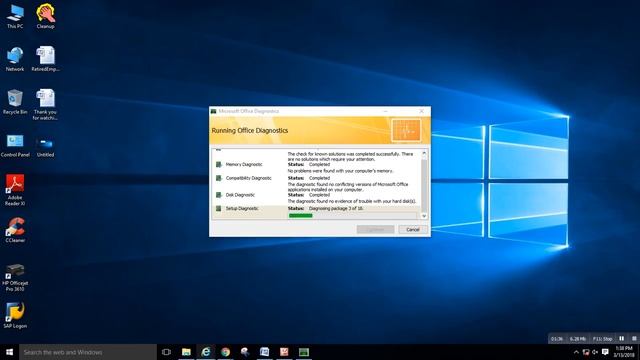Minimize the Office Diagnostics window
The image size is (640, 360).
tap(385, 111)
